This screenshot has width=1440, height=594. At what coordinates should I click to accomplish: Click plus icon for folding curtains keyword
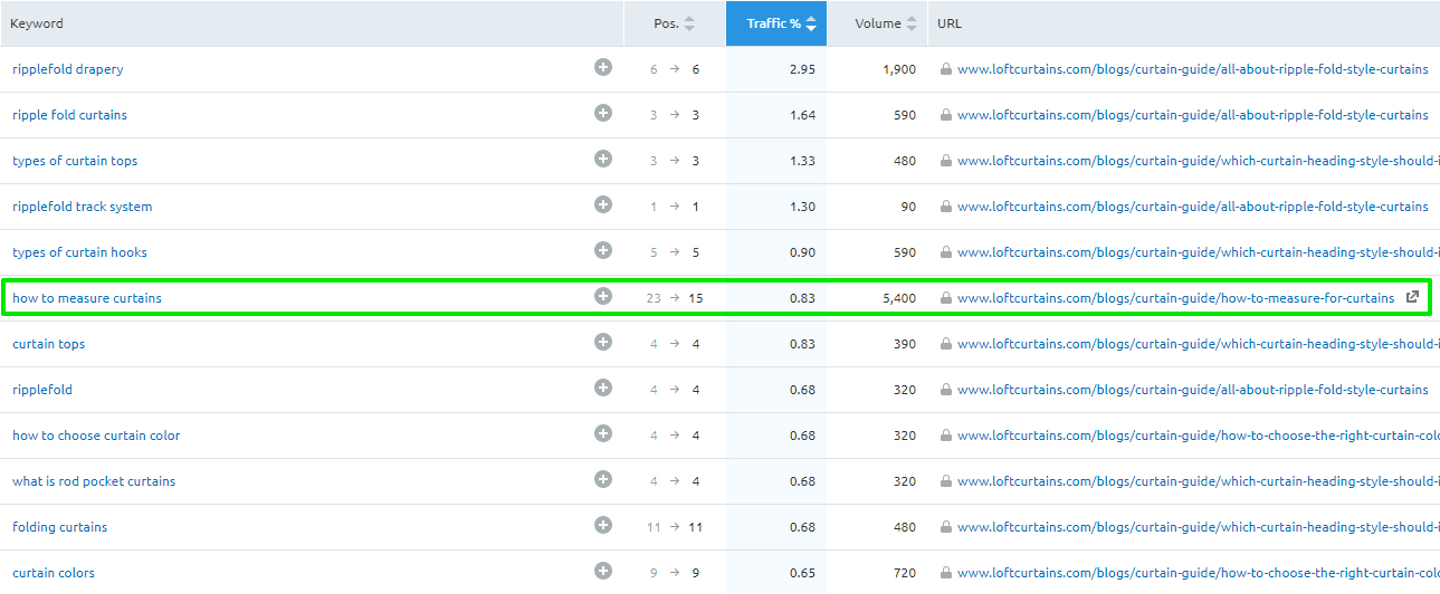tap(603, 525)
